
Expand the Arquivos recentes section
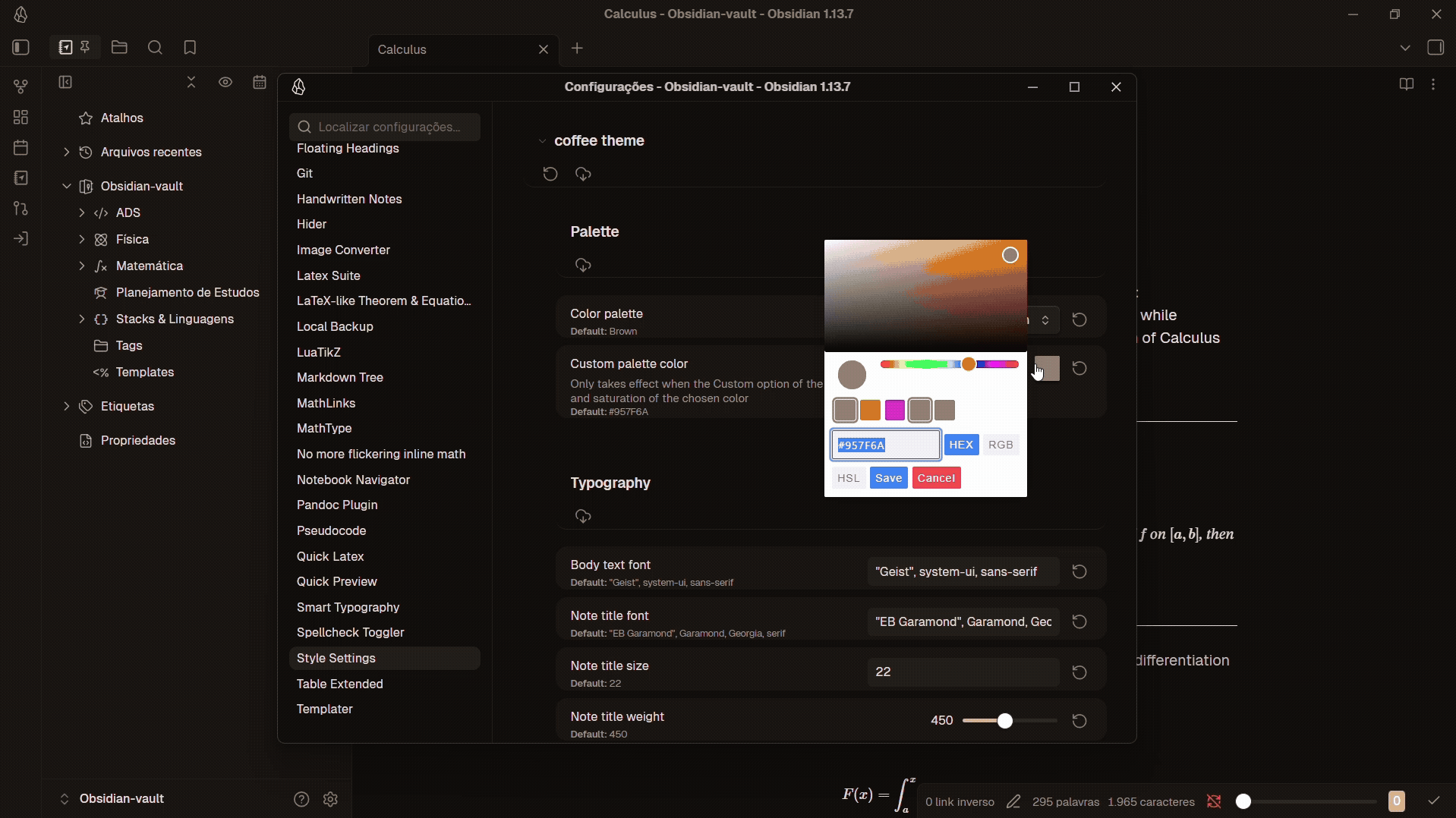66,152
